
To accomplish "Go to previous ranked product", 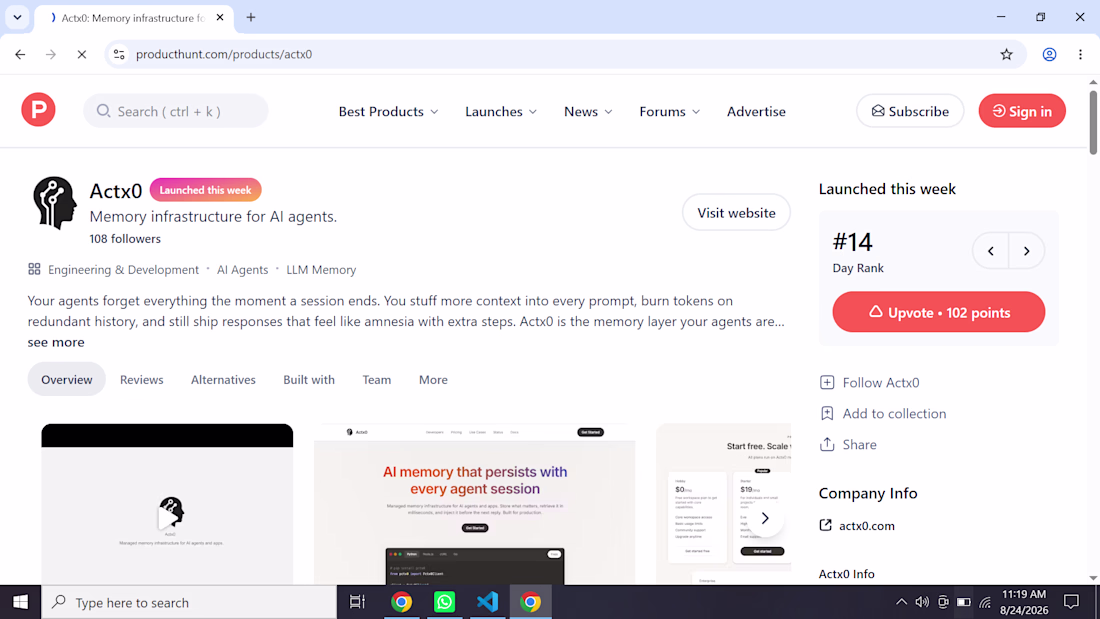I will coord(991,251).
